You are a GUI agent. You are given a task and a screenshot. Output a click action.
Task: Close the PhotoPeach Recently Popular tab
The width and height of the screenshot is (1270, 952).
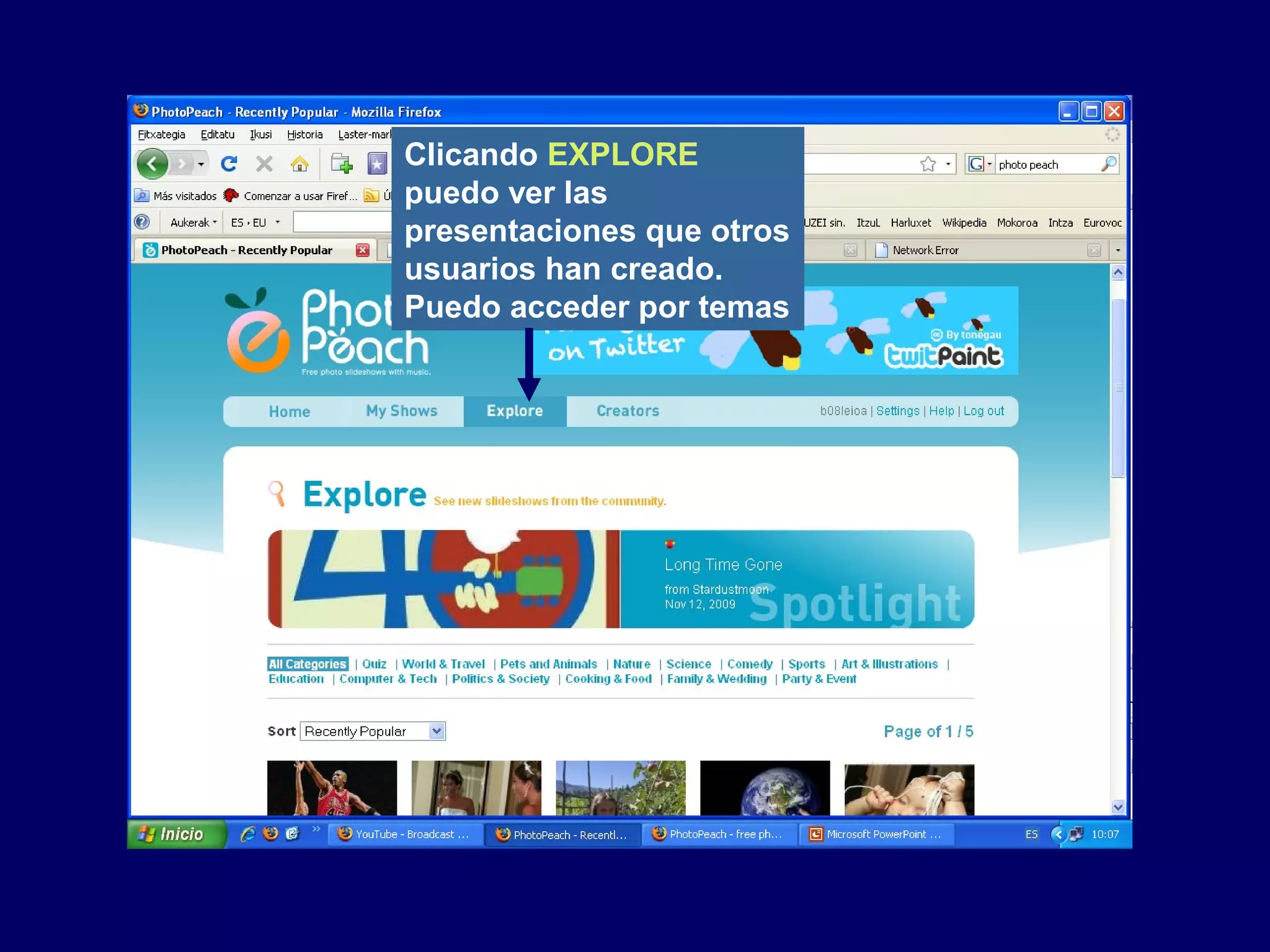click(363, 250)
